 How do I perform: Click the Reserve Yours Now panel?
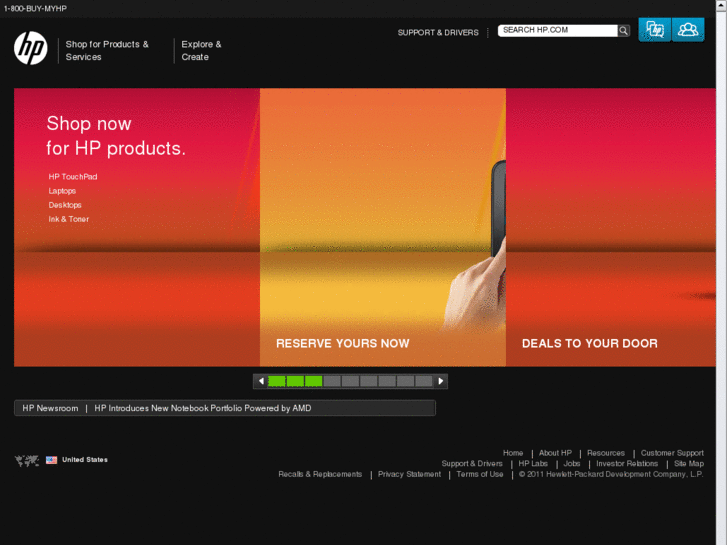[x=383, y=227]
